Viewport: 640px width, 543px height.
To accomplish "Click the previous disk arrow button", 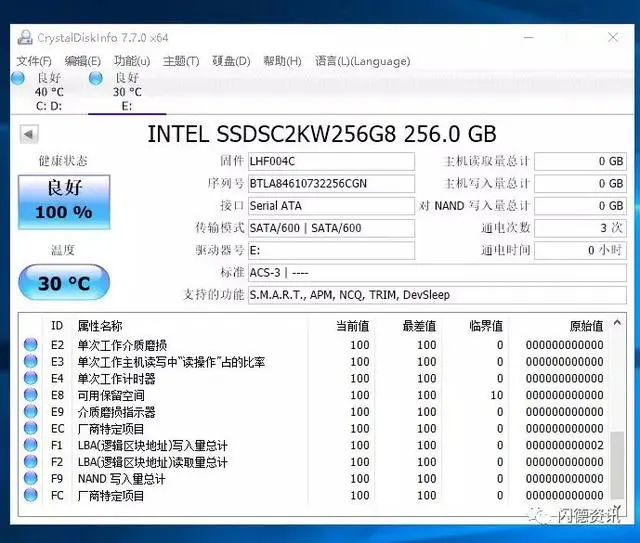I will (29, 134).
